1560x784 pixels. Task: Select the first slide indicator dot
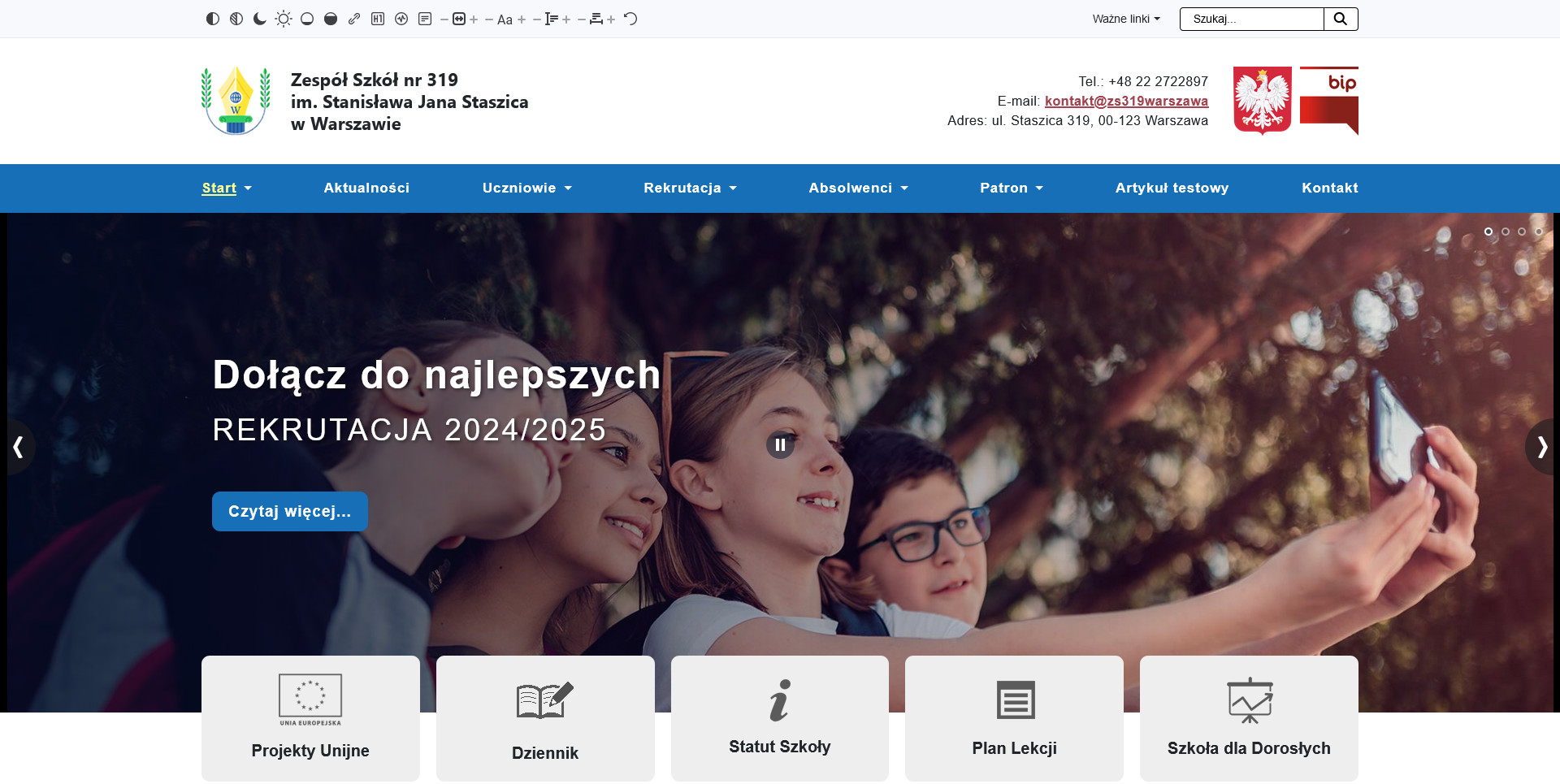point(1488,232)
